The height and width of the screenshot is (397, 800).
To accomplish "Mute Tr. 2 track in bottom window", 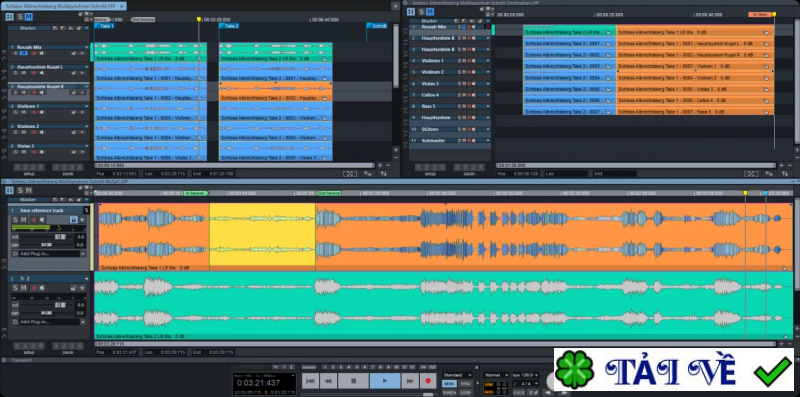I will click(23, 288).
